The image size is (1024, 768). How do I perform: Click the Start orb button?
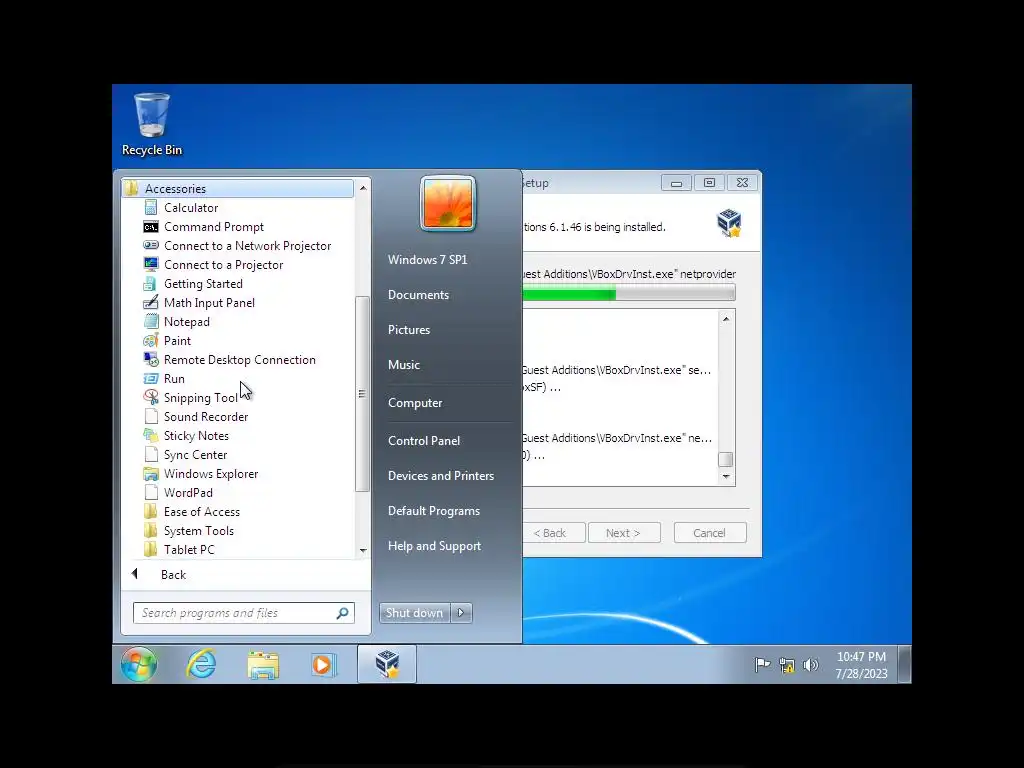coord(138,665)
